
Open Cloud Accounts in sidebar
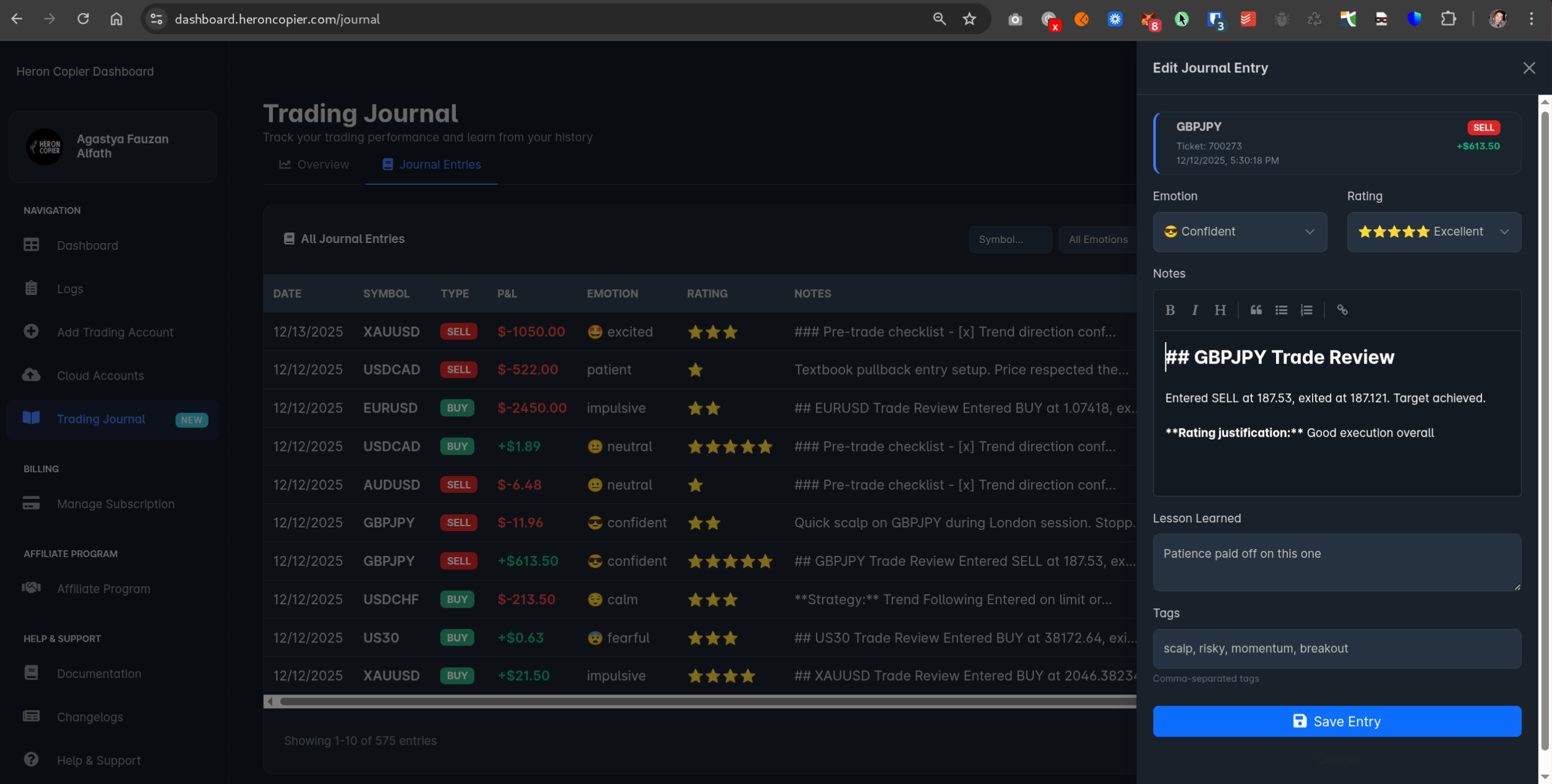[x=100, y=375]
